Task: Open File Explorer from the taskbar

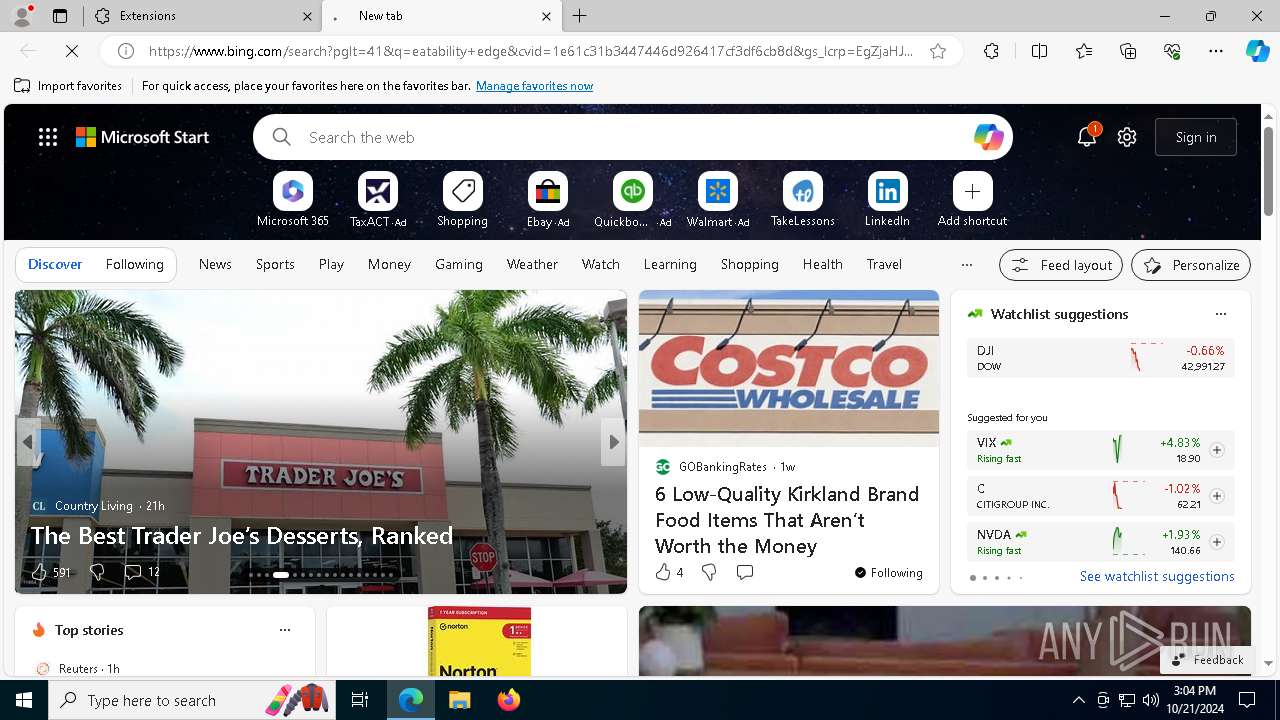Action: point(459,700)
